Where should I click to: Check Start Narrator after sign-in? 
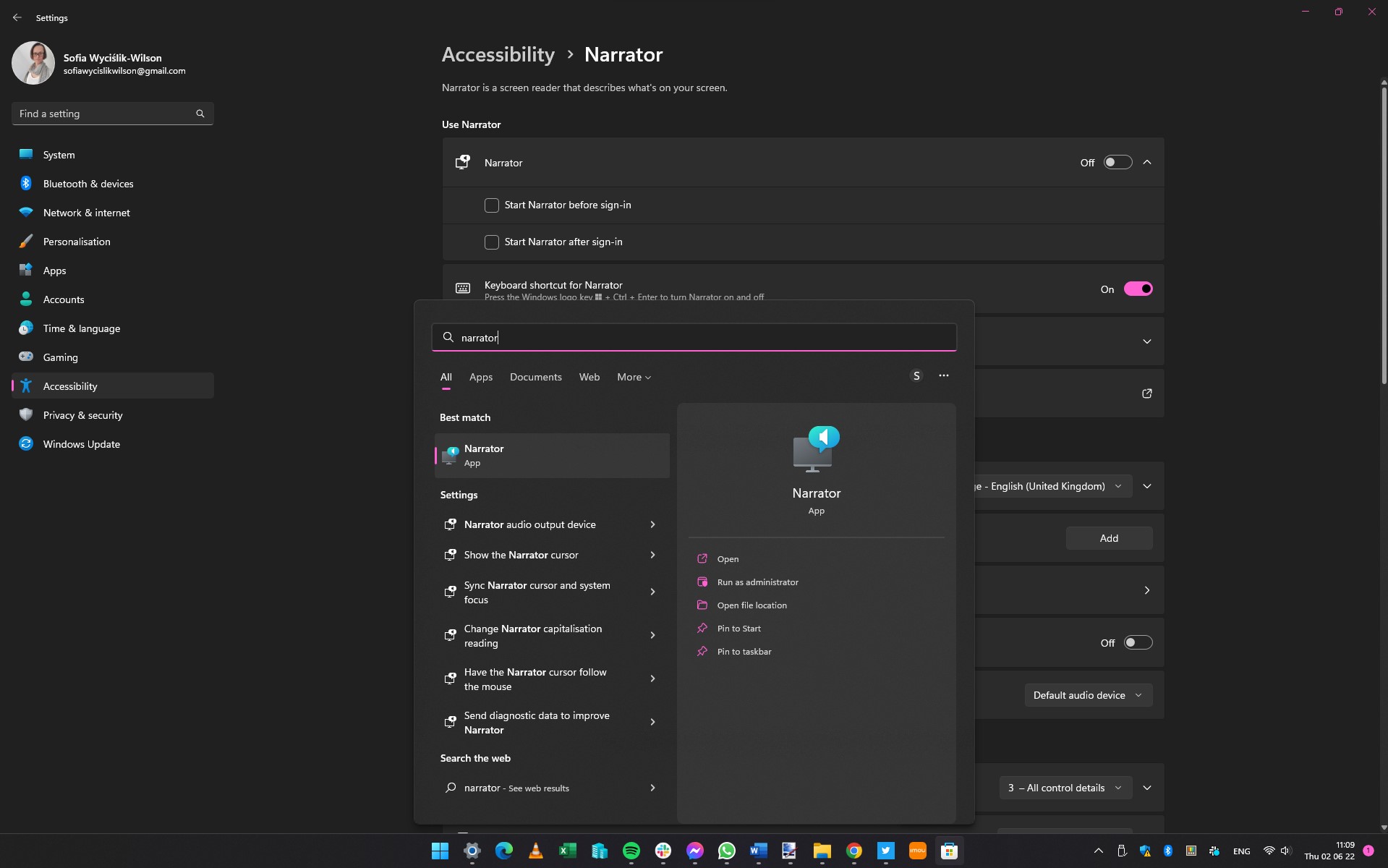click(x=492, y=242)
